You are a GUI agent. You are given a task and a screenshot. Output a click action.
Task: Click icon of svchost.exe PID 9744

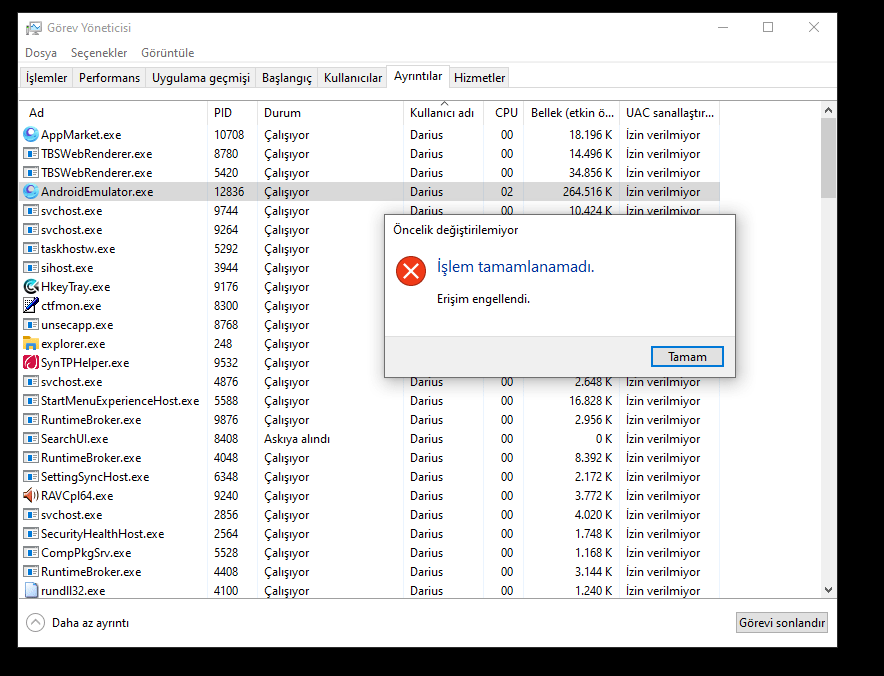click(x=30, y=211)
